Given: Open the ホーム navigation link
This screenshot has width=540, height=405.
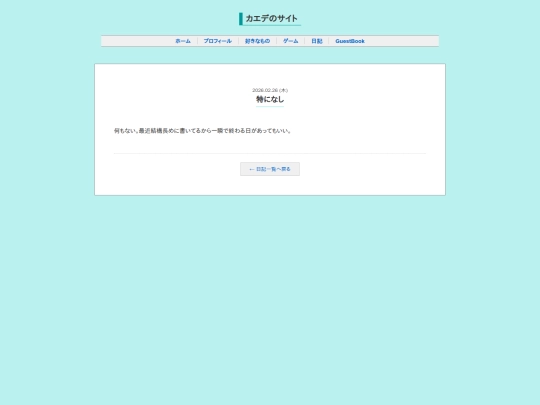Looking at the screenshot, I should coord(183,41).
